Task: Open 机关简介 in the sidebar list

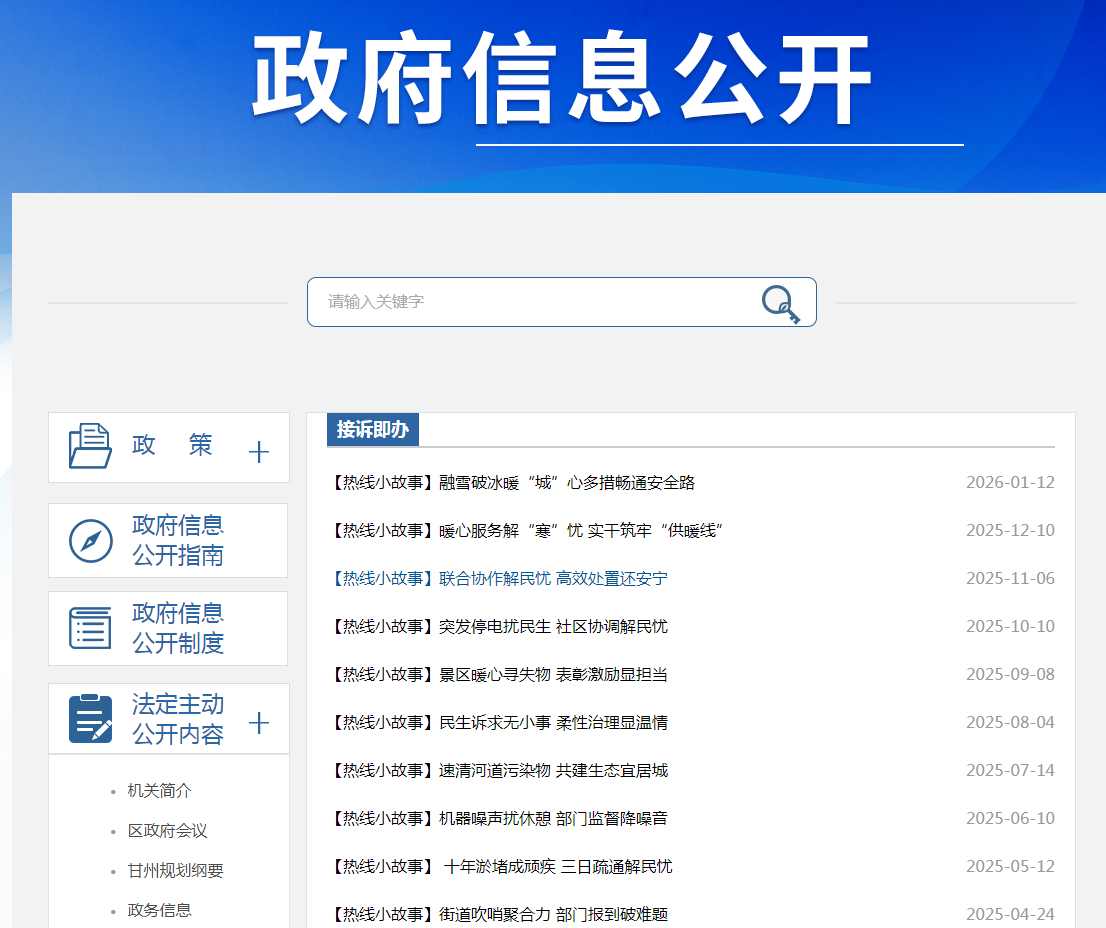Action: (159, 791)
